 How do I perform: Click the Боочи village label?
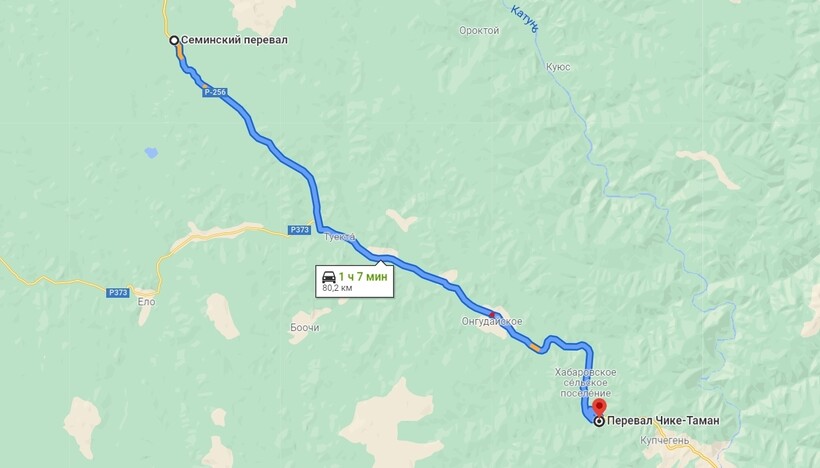tap(305, 327)
